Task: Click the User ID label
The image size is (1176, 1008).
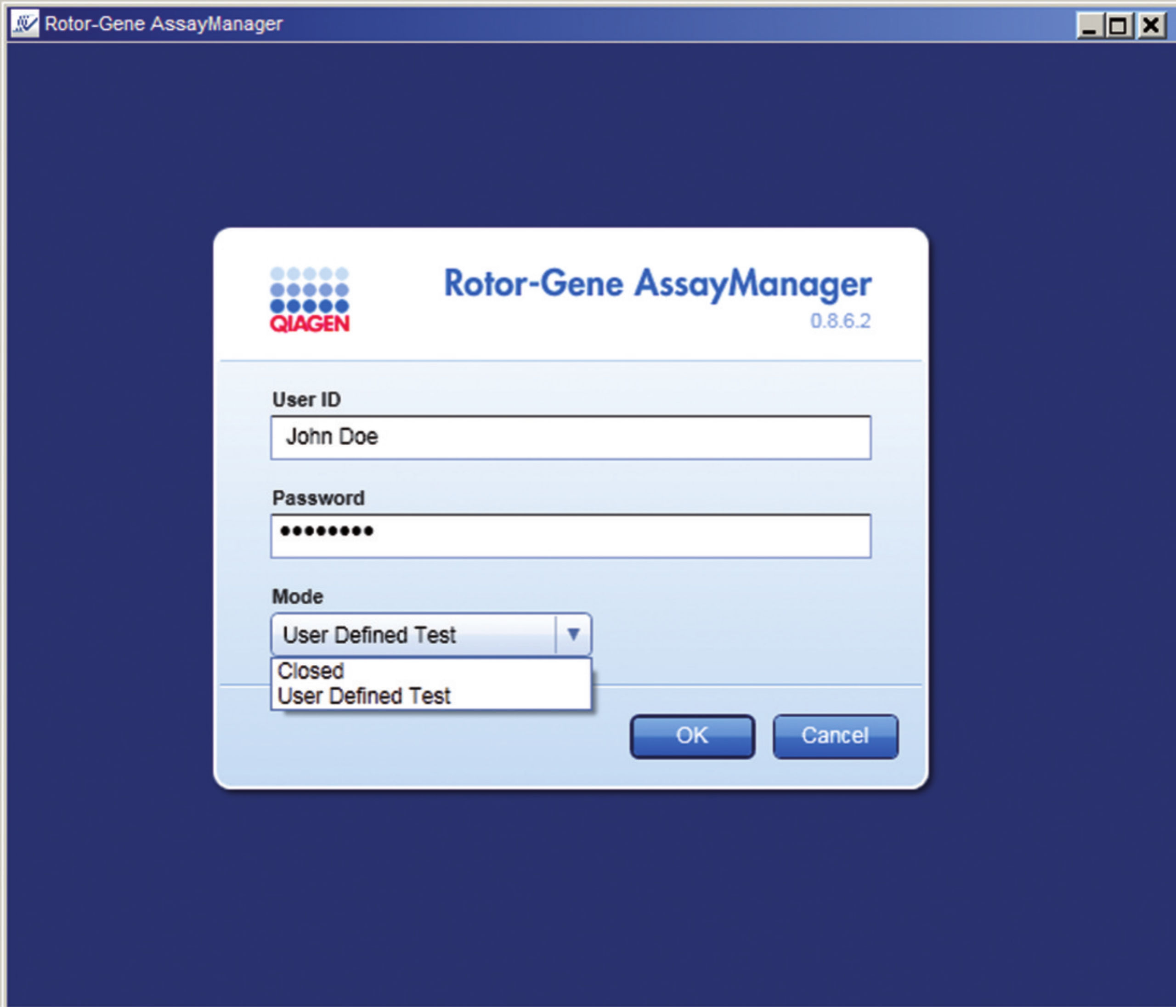Action: (x=306, y=400)
